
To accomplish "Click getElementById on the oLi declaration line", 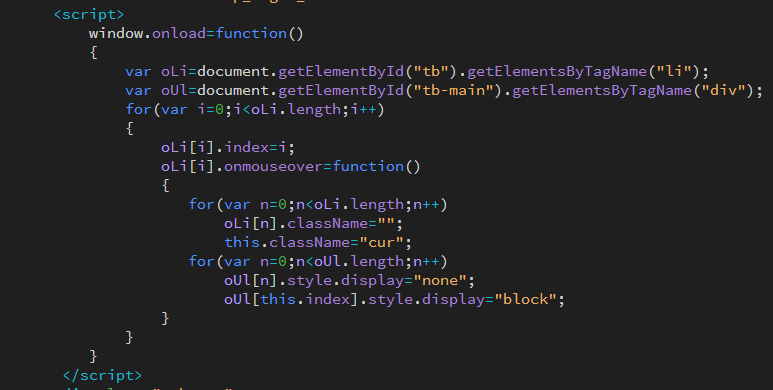I will pyautogui.click(x=341, y=71).
